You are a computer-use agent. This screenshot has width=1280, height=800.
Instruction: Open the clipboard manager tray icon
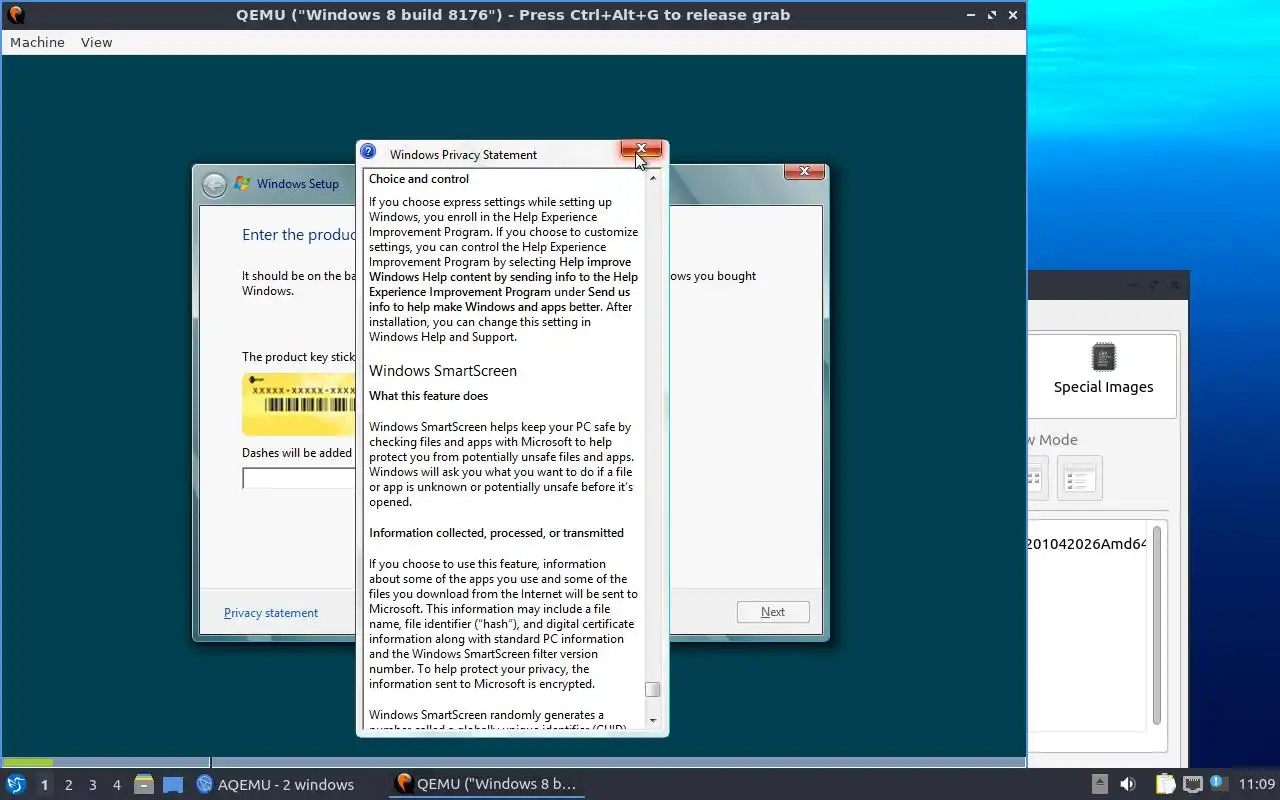tap(1165, 784)
